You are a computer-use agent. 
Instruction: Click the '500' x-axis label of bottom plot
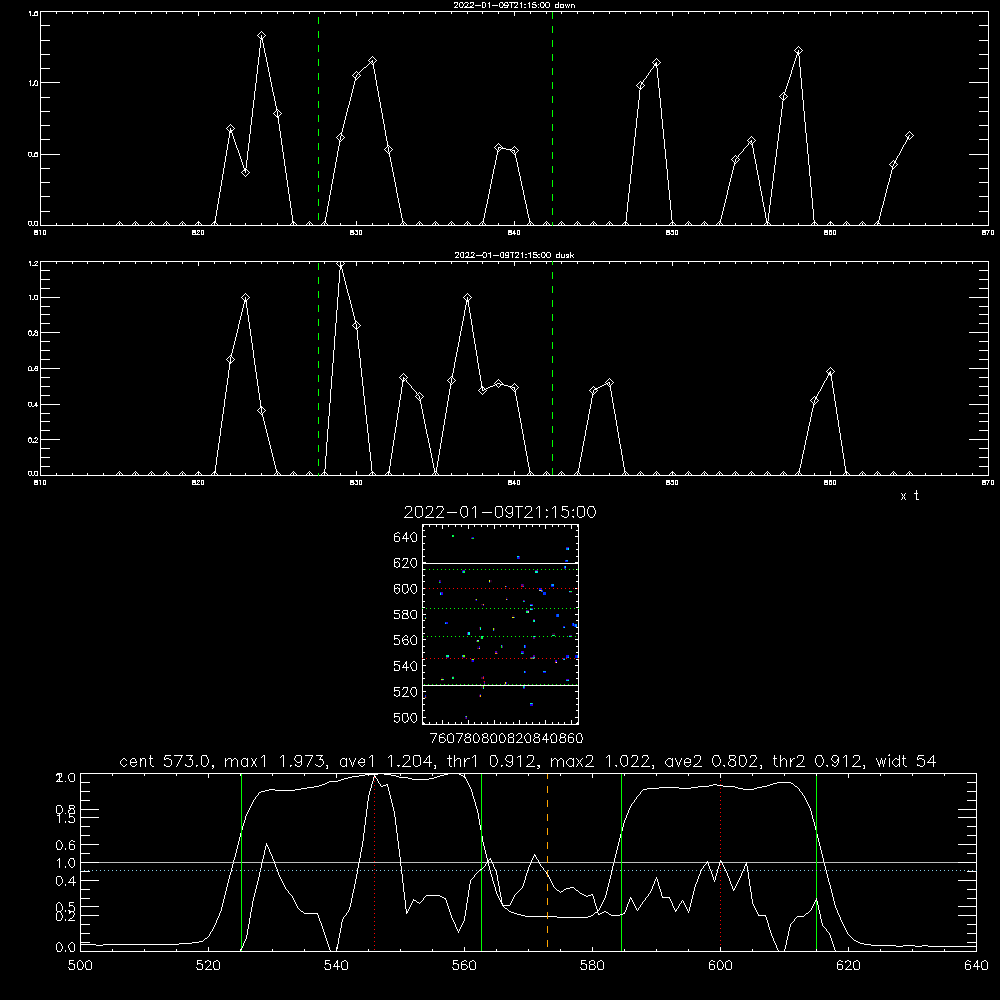80,966
